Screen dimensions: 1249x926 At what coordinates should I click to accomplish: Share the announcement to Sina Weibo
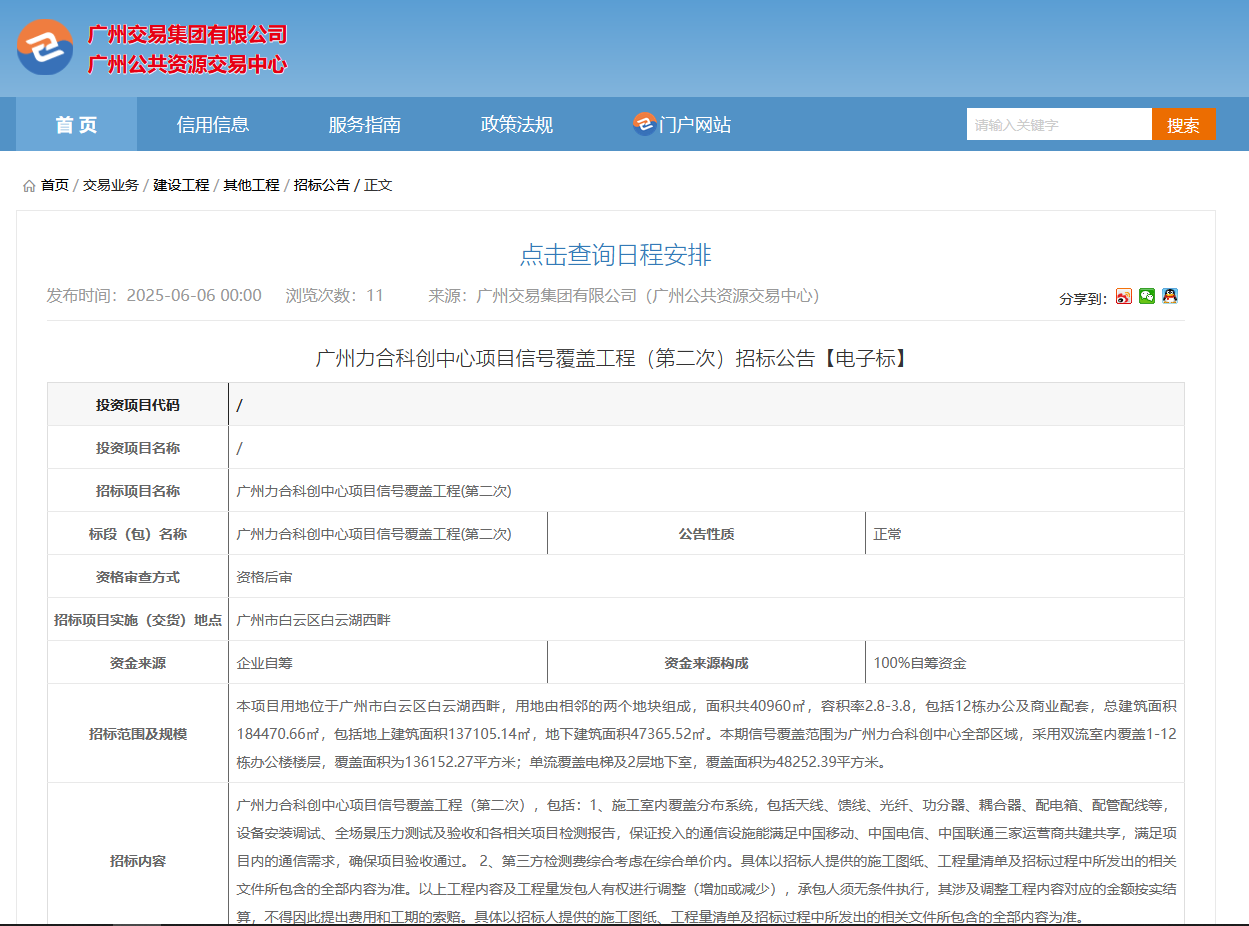click(1124, 295)
